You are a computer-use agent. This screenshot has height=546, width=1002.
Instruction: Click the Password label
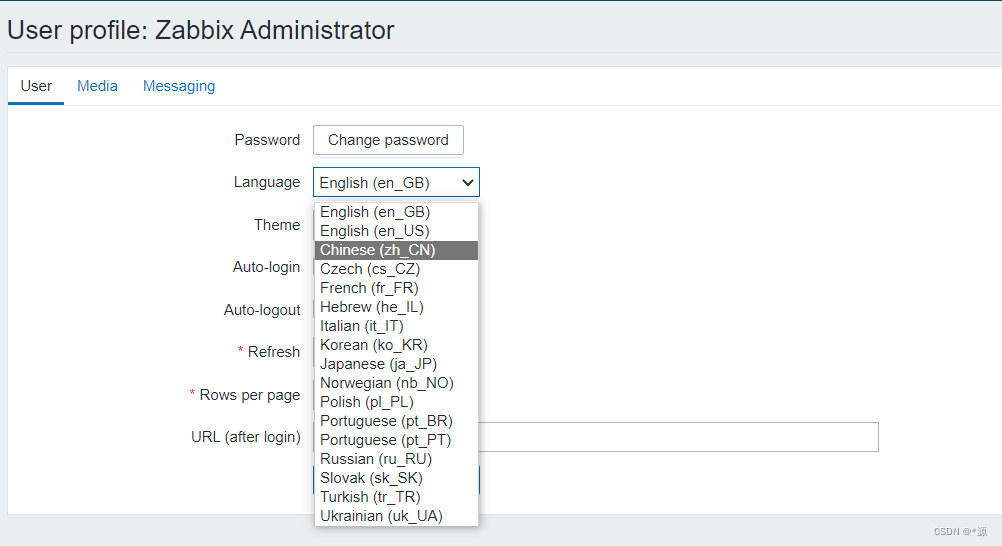267,140
